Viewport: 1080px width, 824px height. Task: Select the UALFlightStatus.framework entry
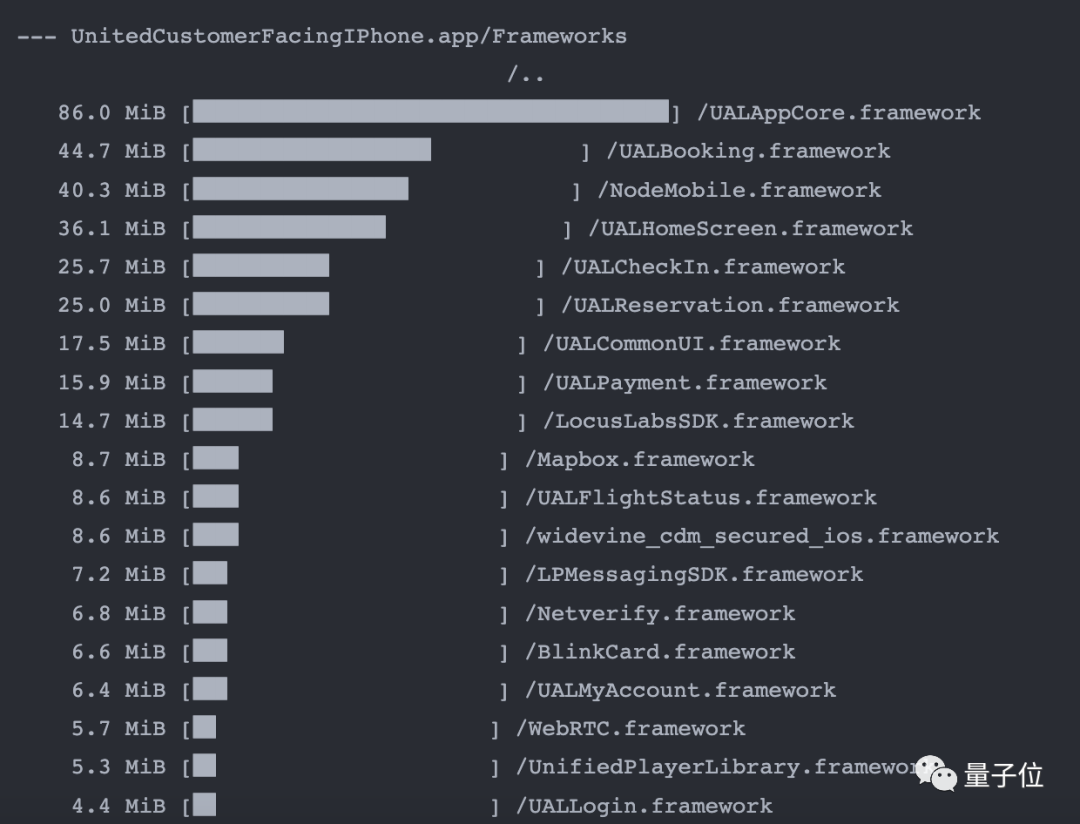click(x=701, y=498)
